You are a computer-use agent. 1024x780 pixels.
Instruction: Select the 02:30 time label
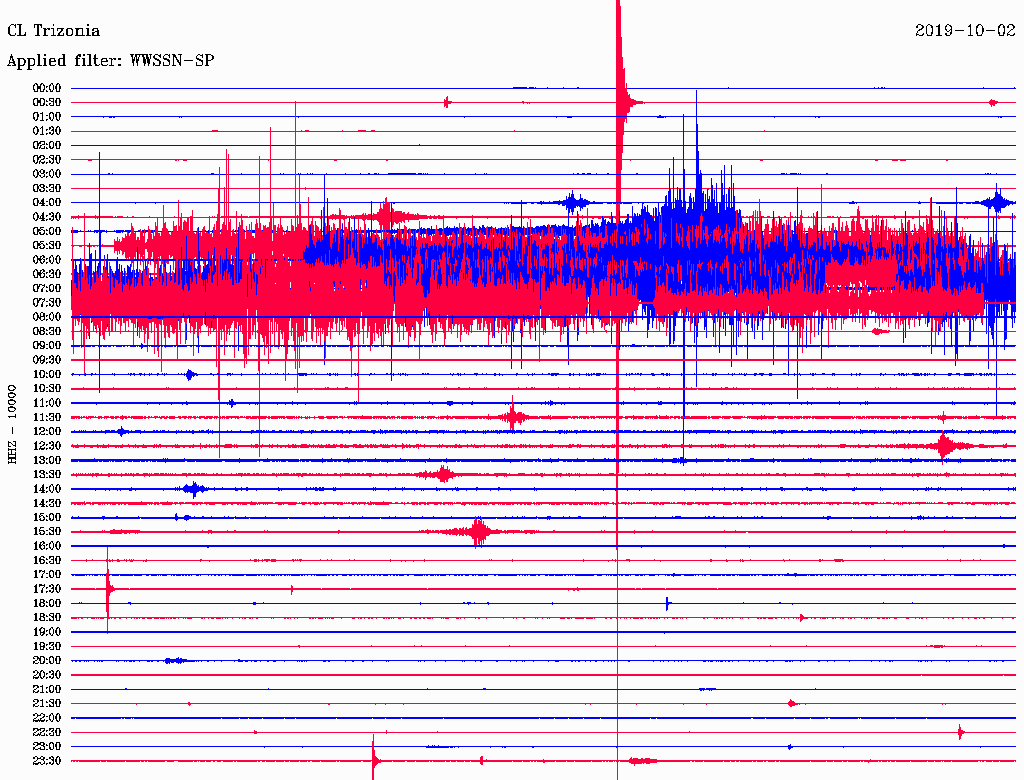pos(47,160)
